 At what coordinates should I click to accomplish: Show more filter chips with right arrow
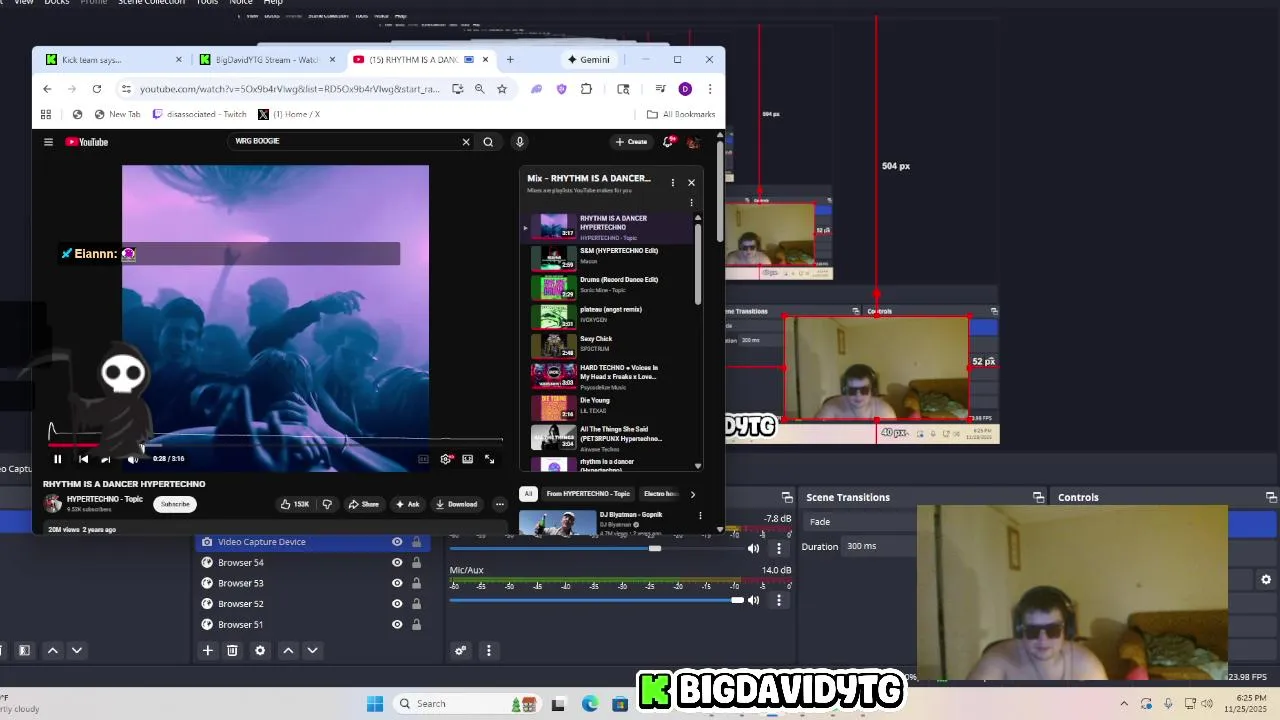[x=692, y=494]
